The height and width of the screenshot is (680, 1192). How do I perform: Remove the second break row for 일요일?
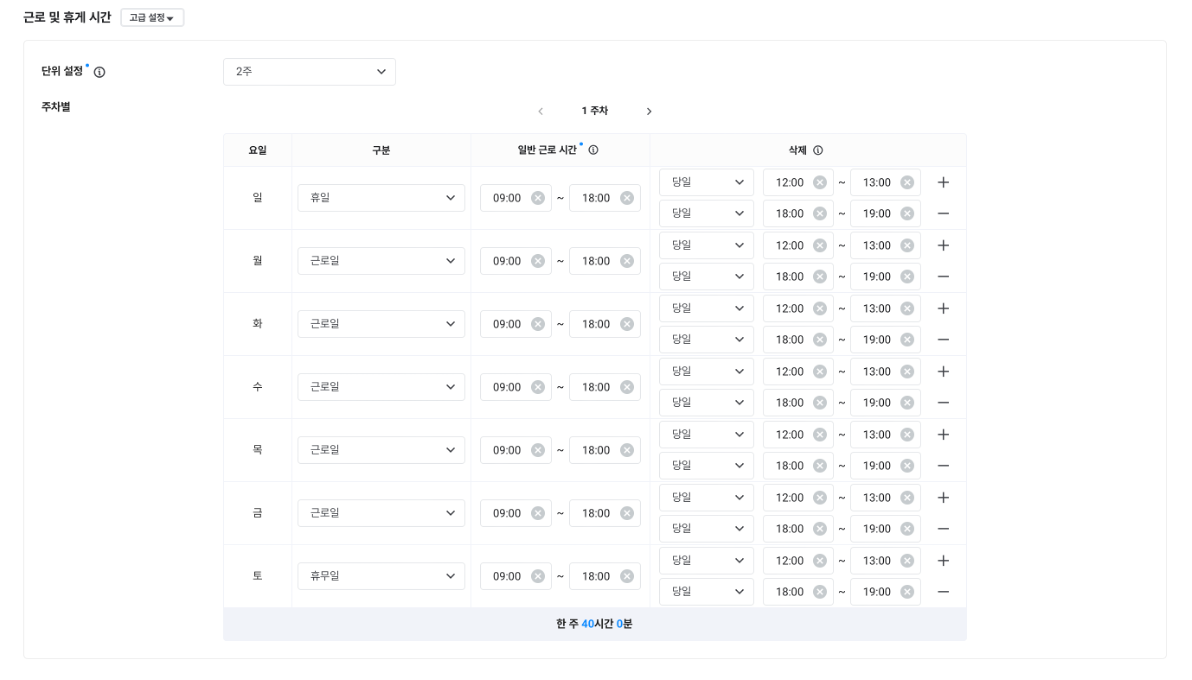(943, 214)
